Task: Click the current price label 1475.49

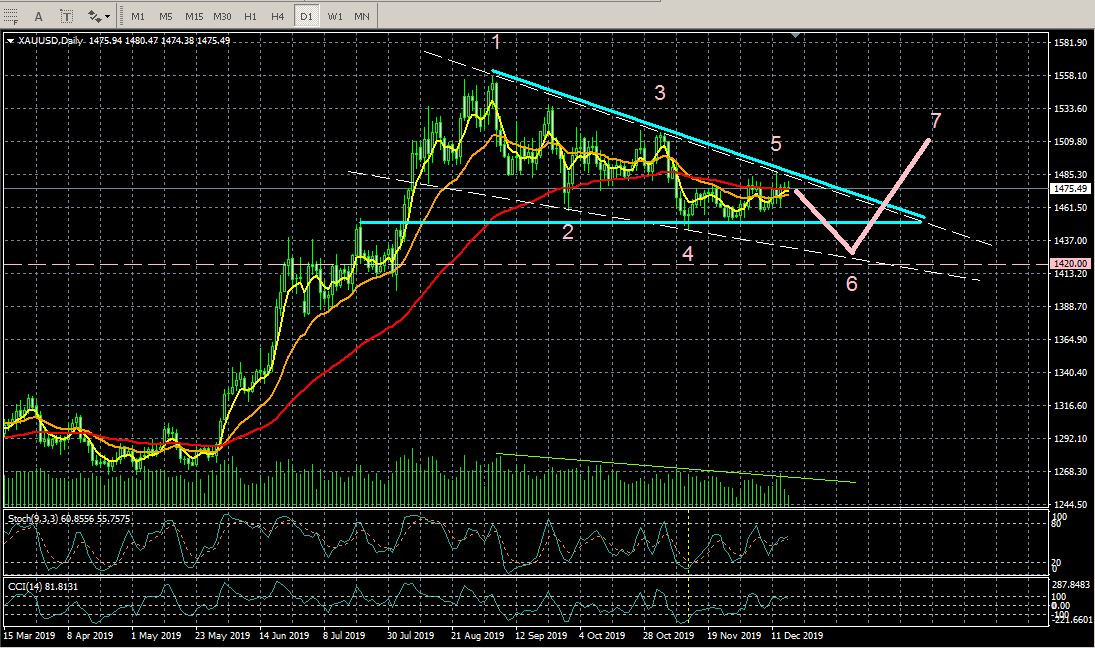Action: click(x=1071, y=189)
